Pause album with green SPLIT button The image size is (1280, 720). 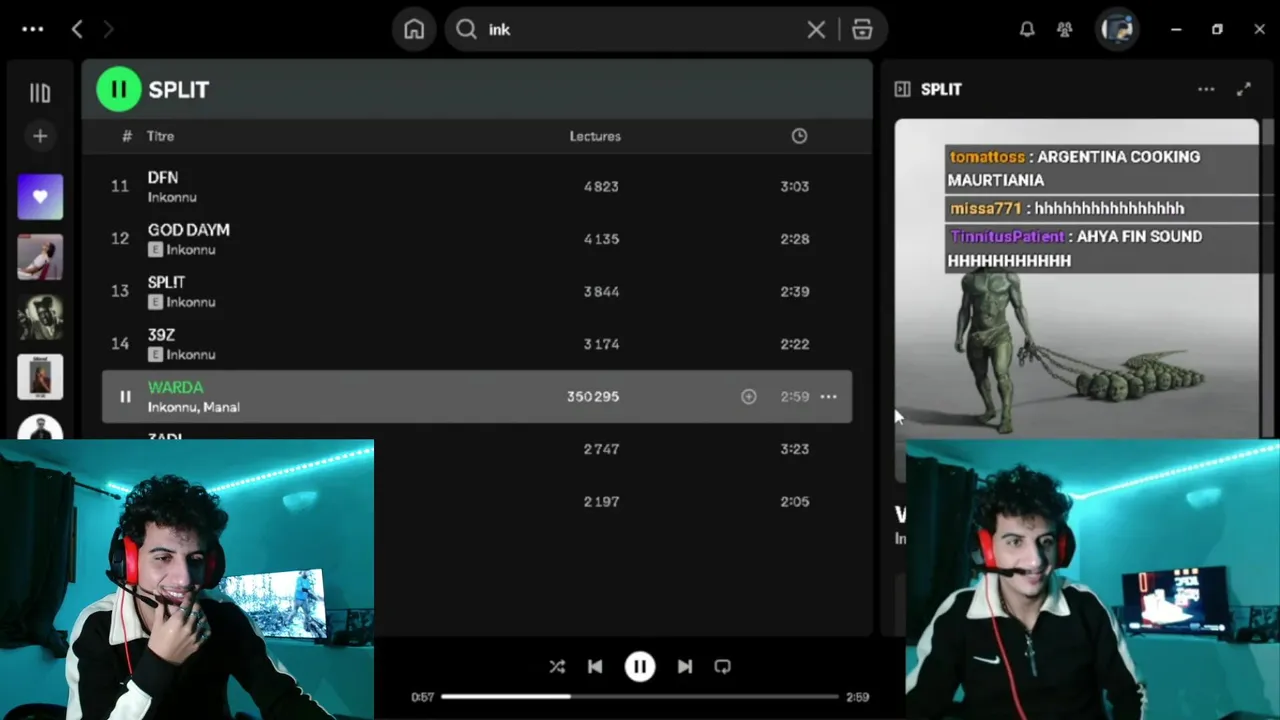[x=119, y=89]
